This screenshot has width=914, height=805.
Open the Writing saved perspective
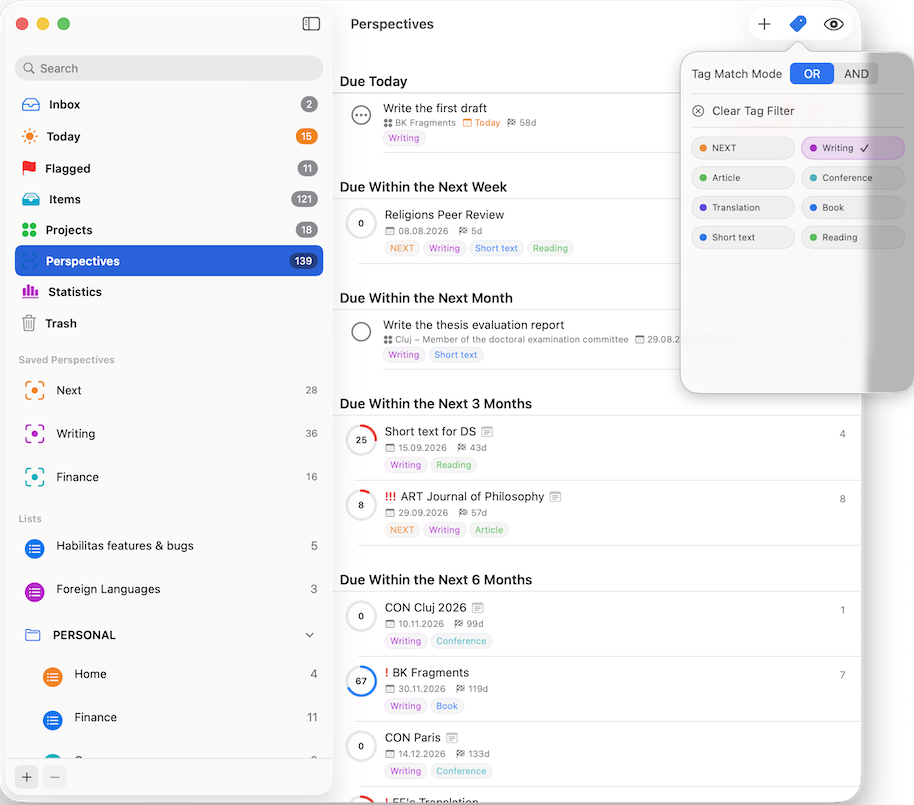169,434
